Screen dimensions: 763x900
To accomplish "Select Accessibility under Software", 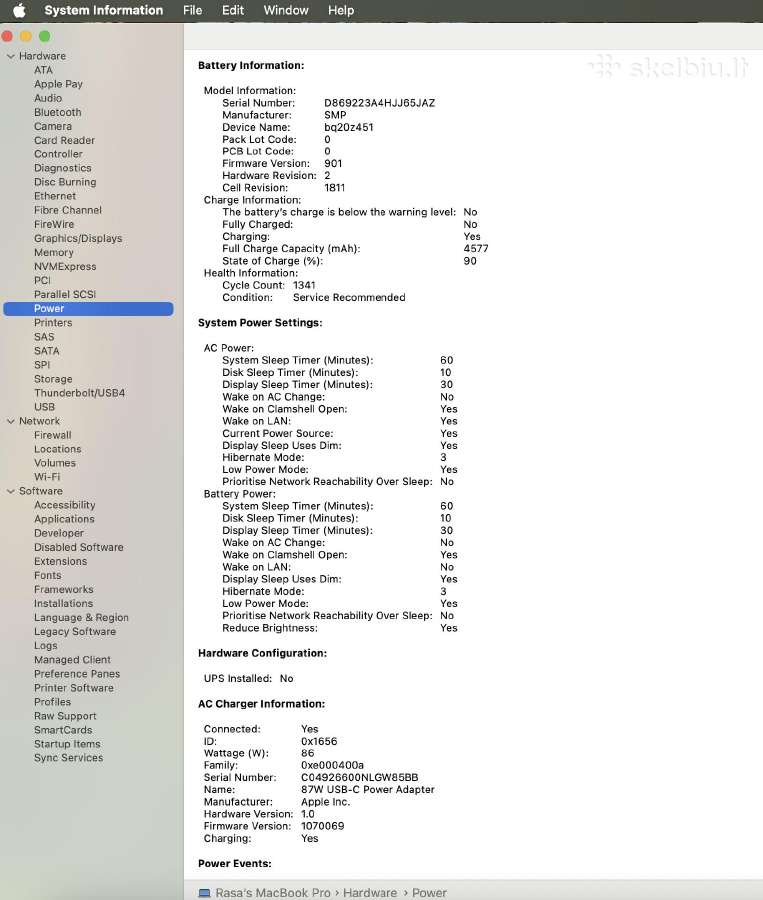I will (x=64, y=505).
